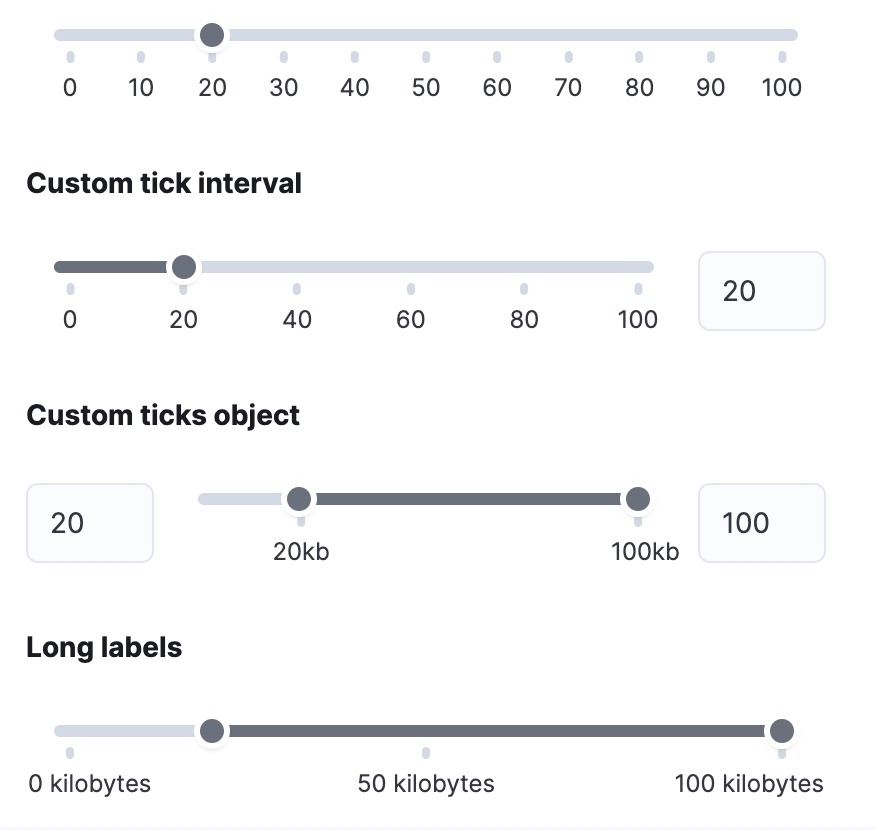The image size is (876, 830).
Task: Click the 50 kilobytes tick label
Action: (x=426, y=783)
